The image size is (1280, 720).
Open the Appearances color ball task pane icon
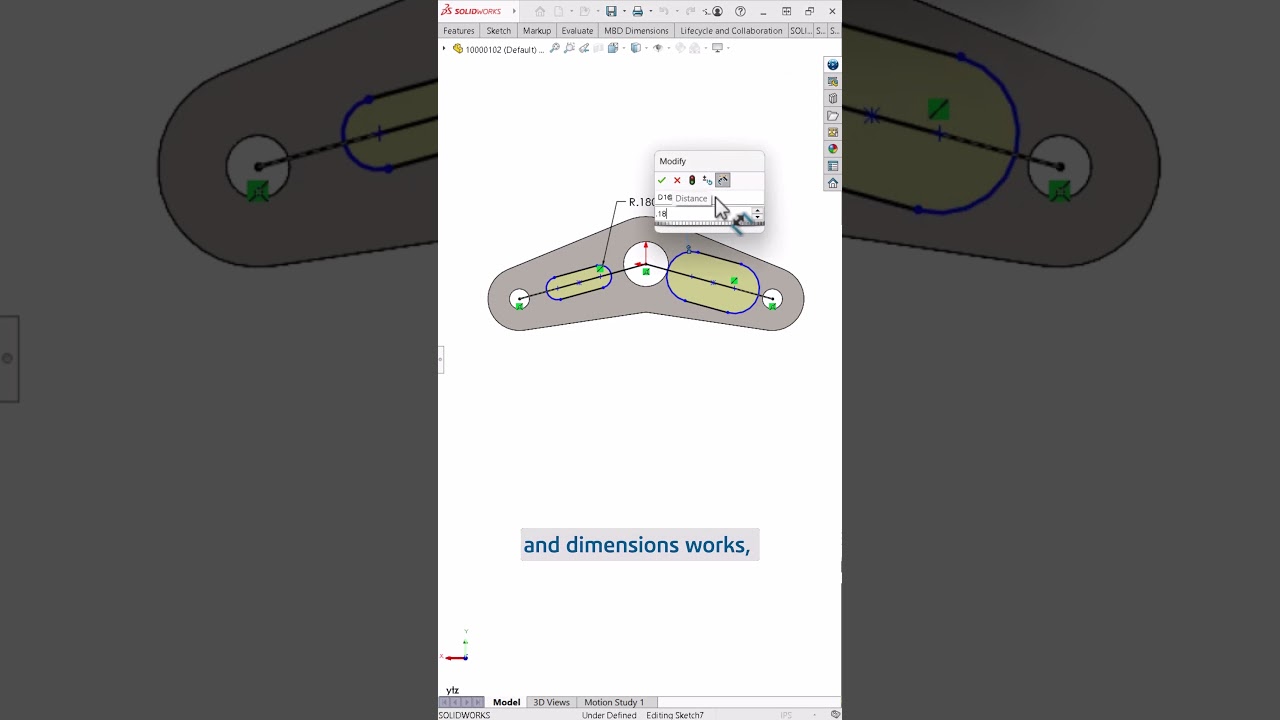[x=832, y=149]
